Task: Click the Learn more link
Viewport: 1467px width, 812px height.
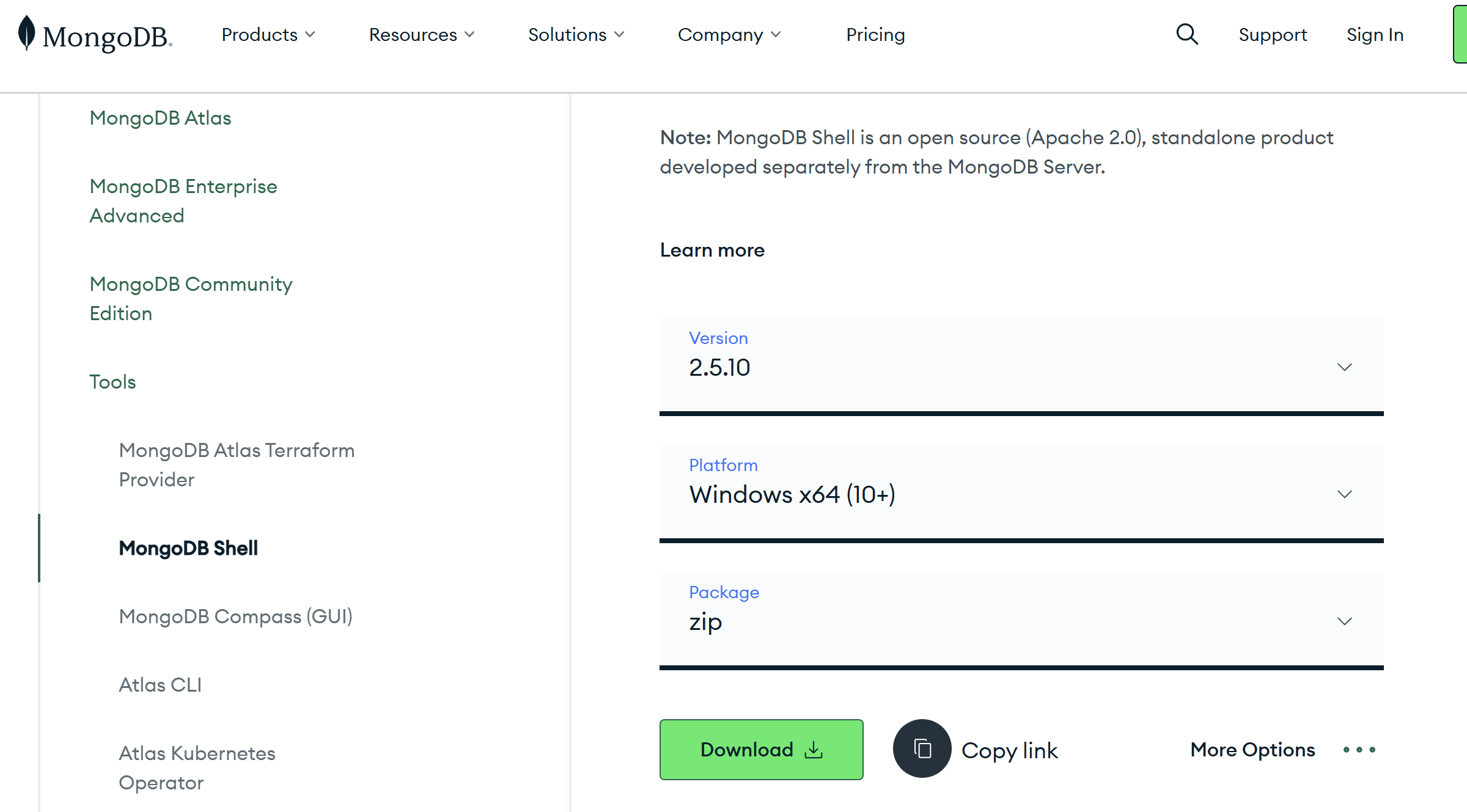Action: tap(712, 250)
